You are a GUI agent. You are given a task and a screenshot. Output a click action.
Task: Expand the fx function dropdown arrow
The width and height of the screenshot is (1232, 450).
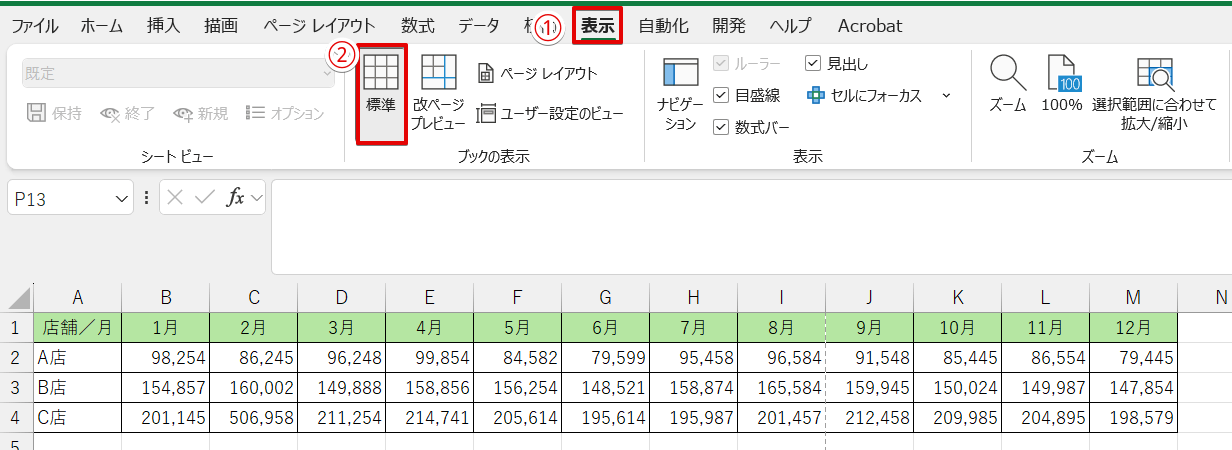(x=256, y=198)
